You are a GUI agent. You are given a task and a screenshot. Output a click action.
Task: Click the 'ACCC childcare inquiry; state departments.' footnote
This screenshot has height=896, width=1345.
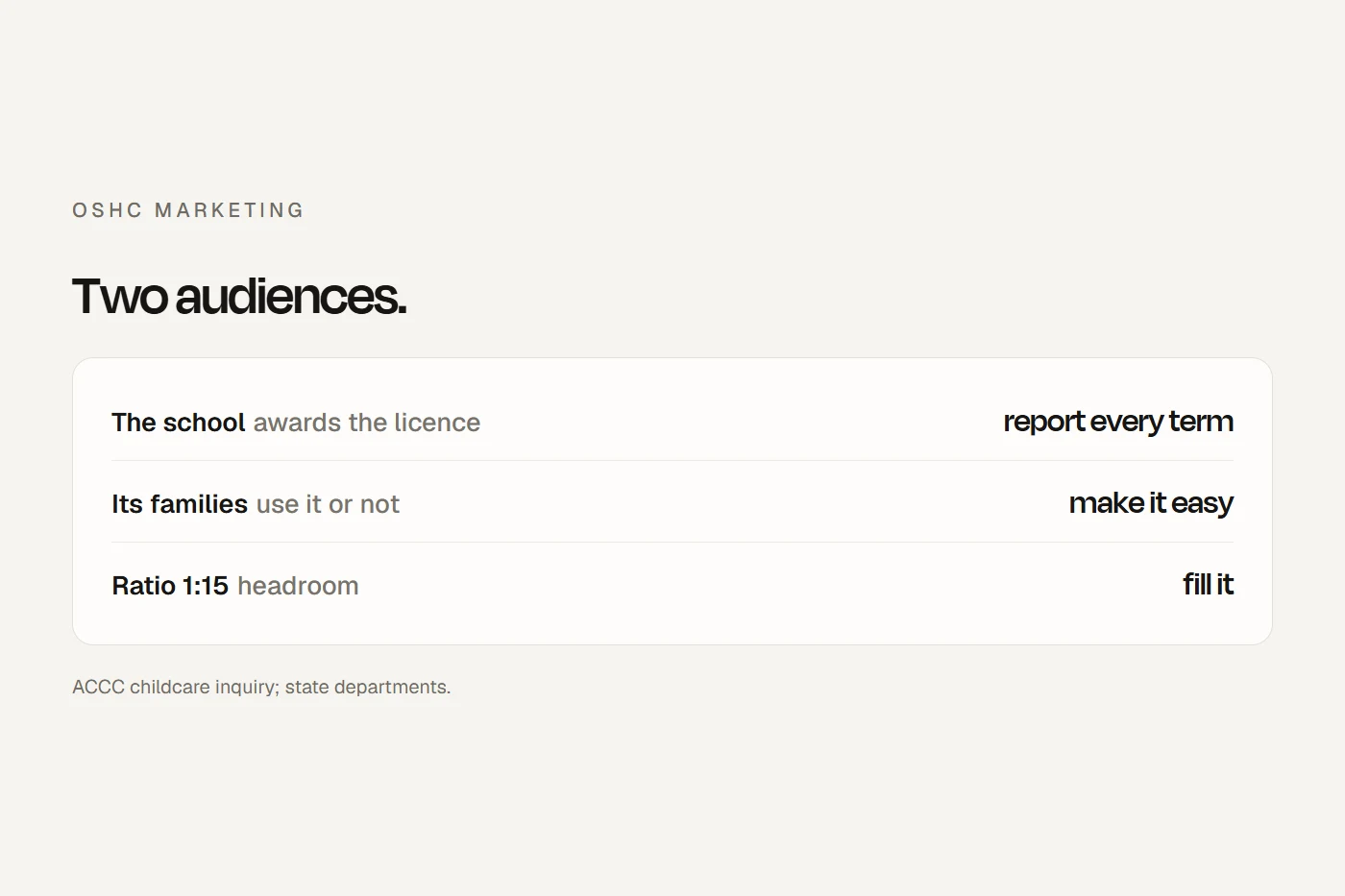pos(261,688)
